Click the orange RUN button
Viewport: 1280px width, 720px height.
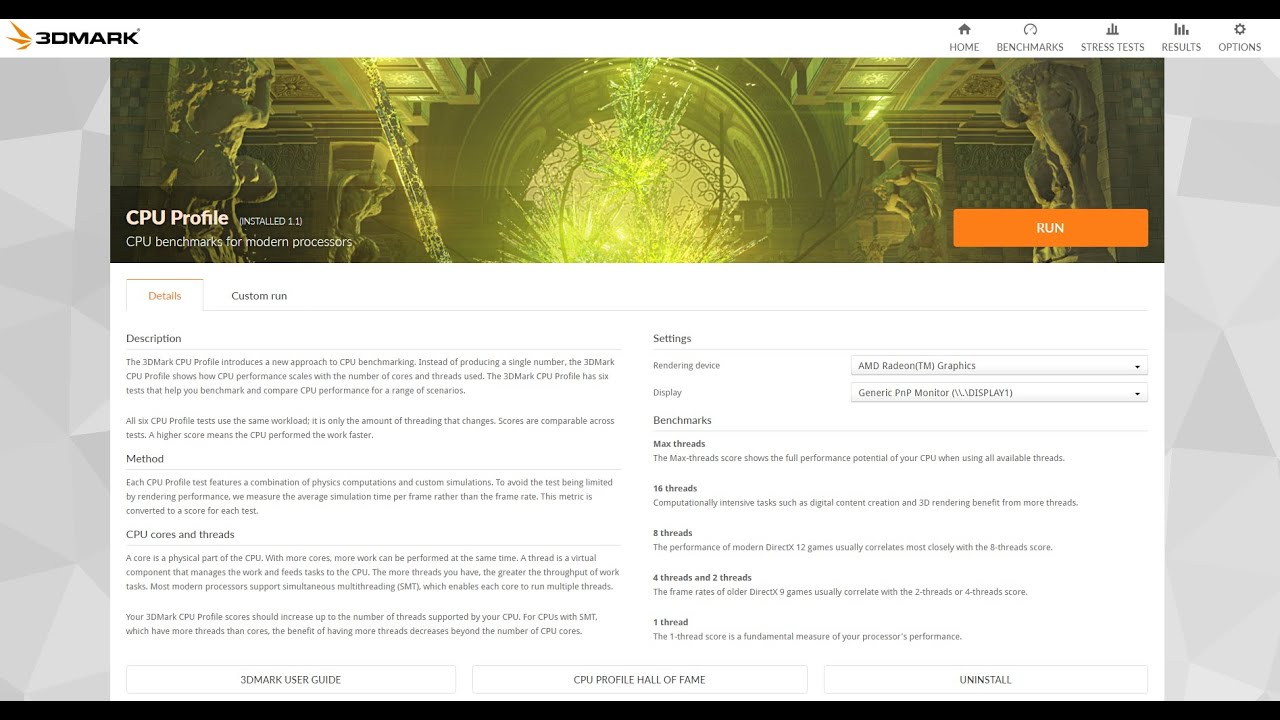pyautogui.click(x=1050, y=228)
